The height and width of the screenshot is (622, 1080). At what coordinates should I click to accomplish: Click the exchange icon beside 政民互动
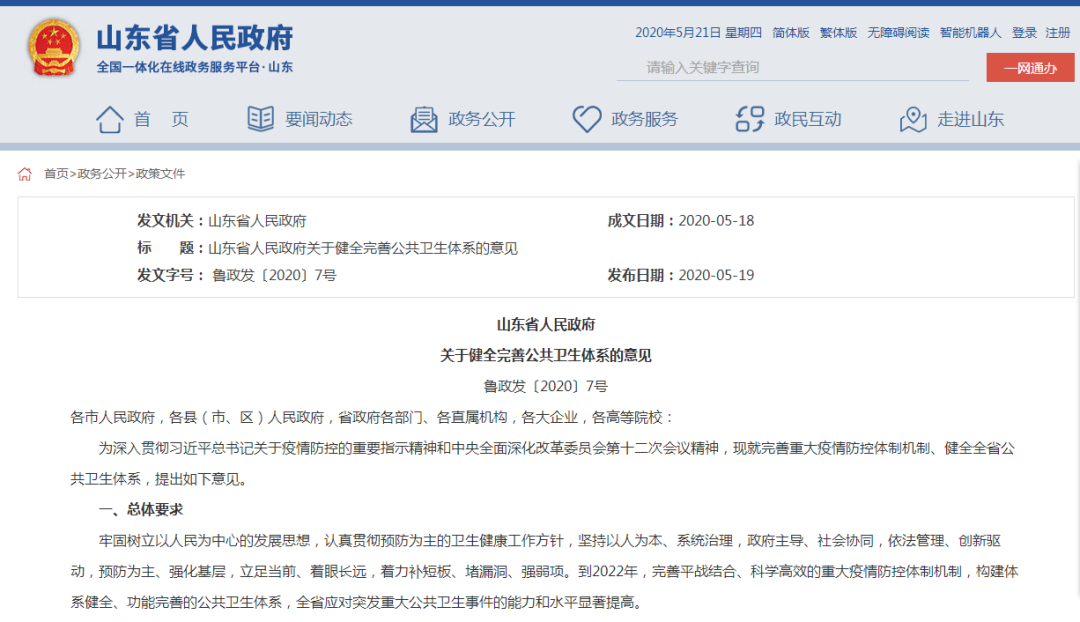pos(749,119)
